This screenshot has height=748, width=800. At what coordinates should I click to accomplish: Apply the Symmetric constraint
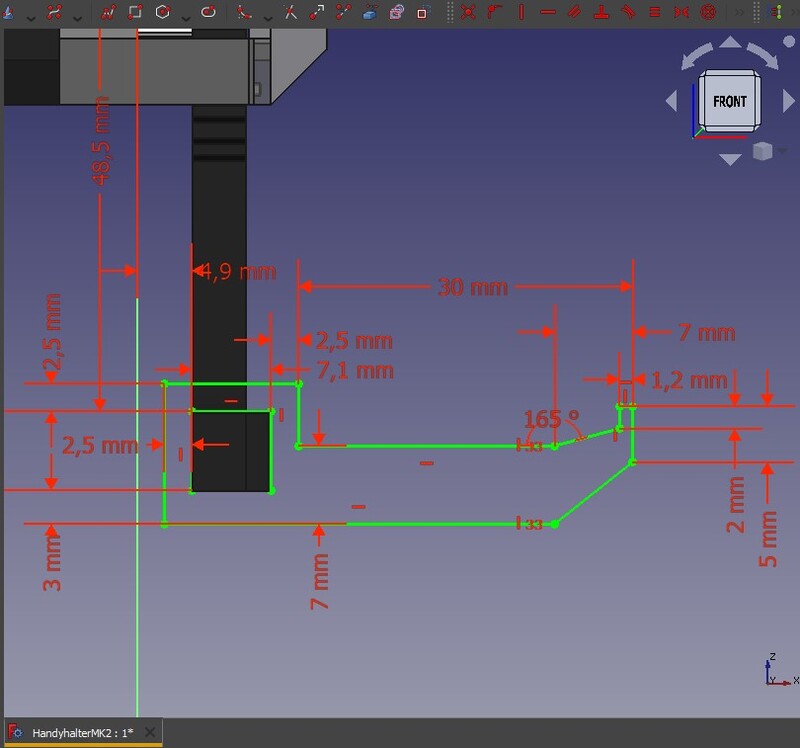[x=682, y=12]
